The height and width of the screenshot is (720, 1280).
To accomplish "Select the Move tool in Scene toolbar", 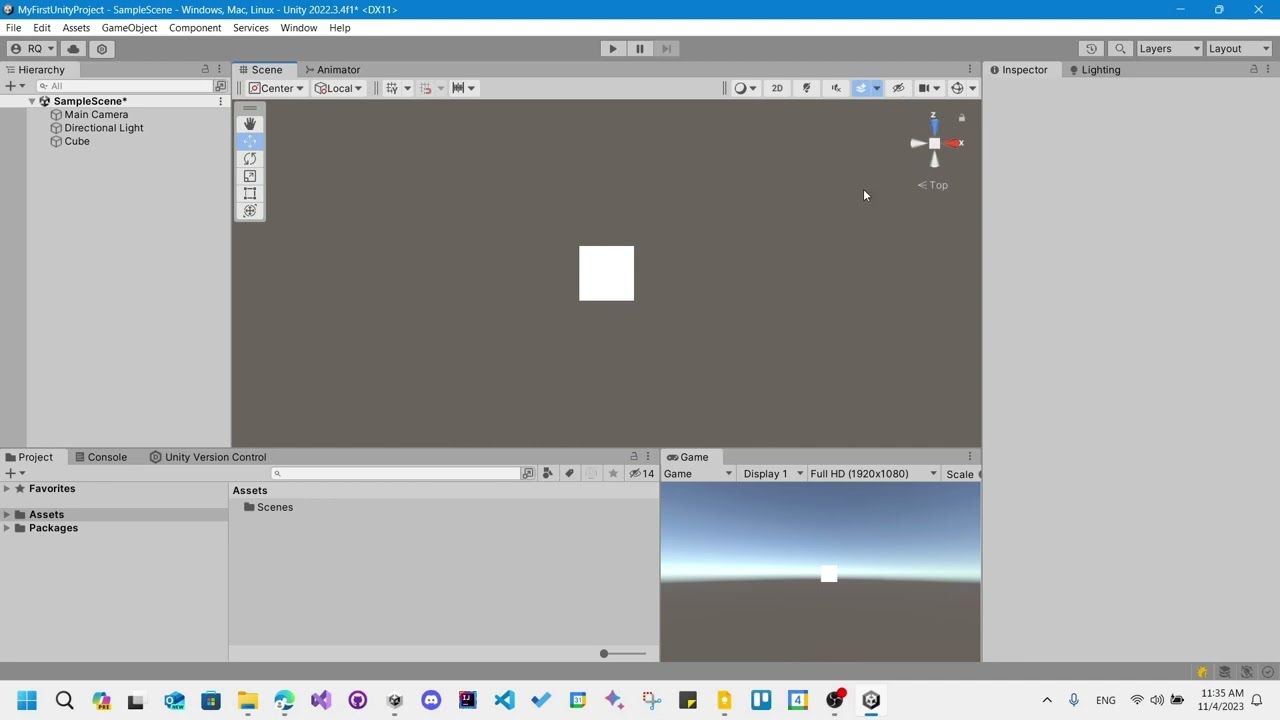I will tap(250, 141).
